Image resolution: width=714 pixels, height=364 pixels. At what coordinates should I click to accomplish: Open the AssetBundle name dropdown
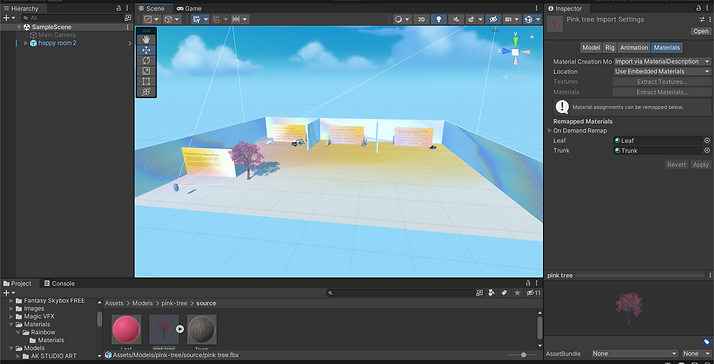point(634,354)
